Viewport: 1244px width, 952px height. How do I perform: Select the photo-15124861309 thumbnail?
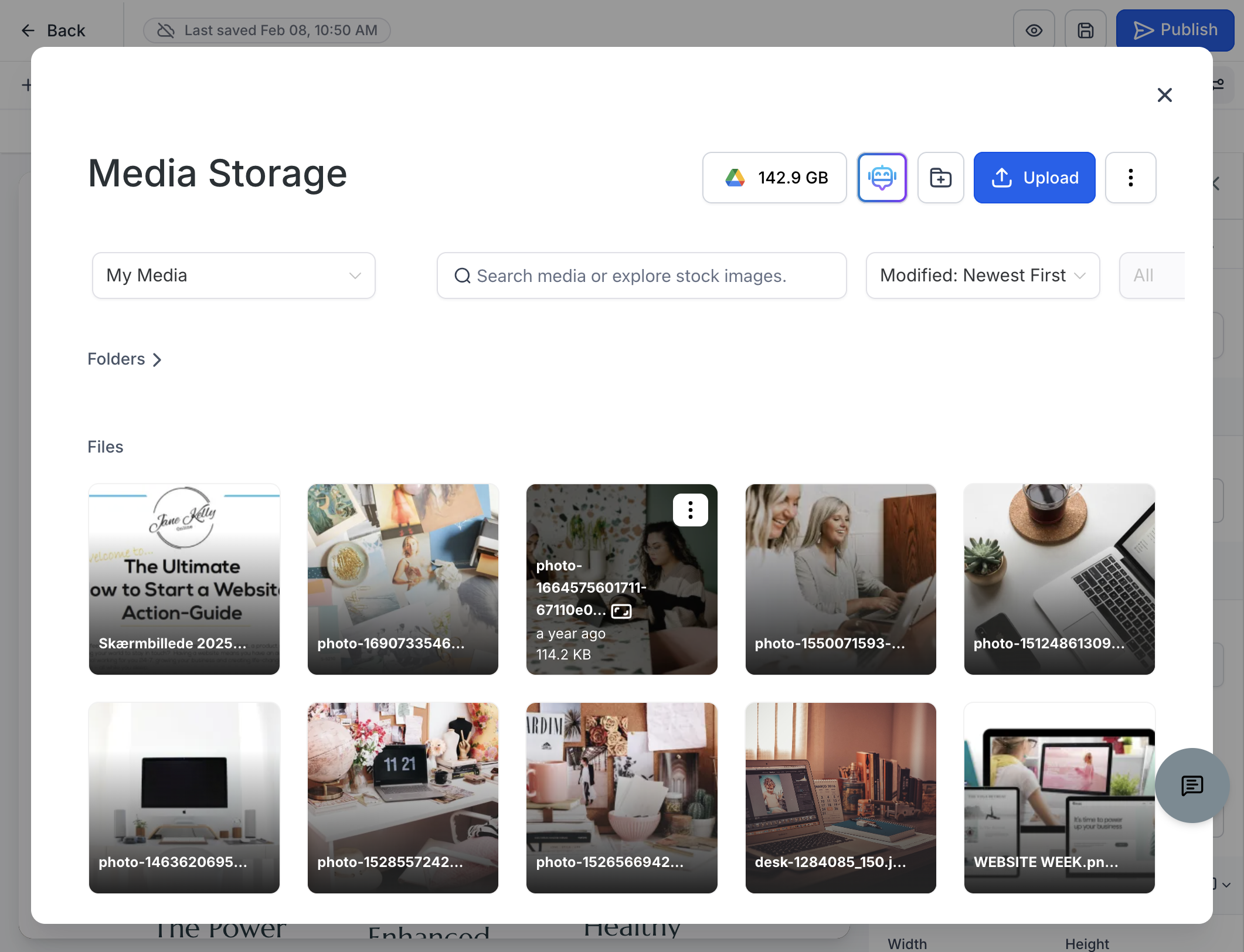(x=1059, y=579)
